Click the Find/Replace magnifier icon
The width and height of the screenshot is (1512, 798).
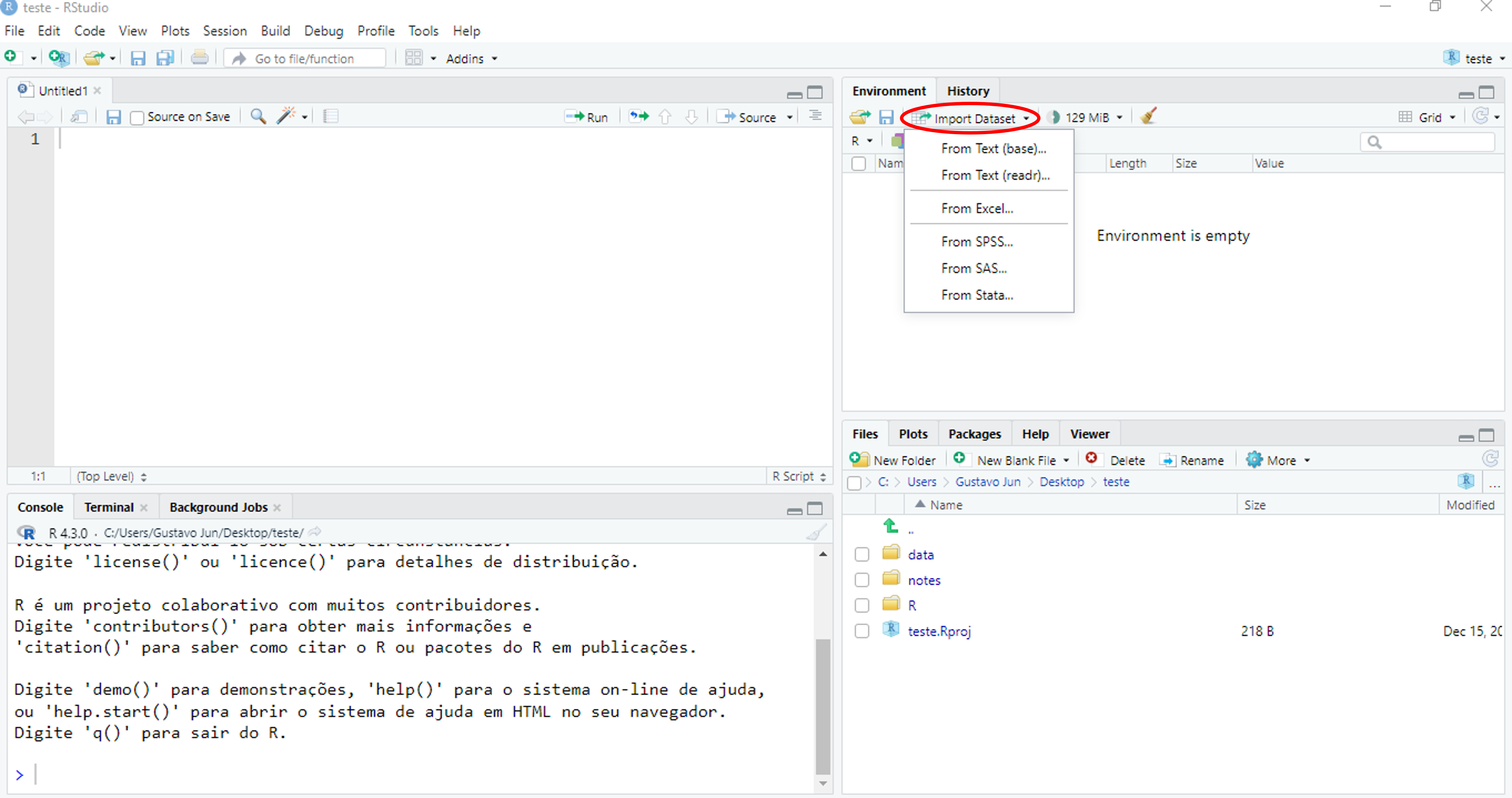click(258, 116)
